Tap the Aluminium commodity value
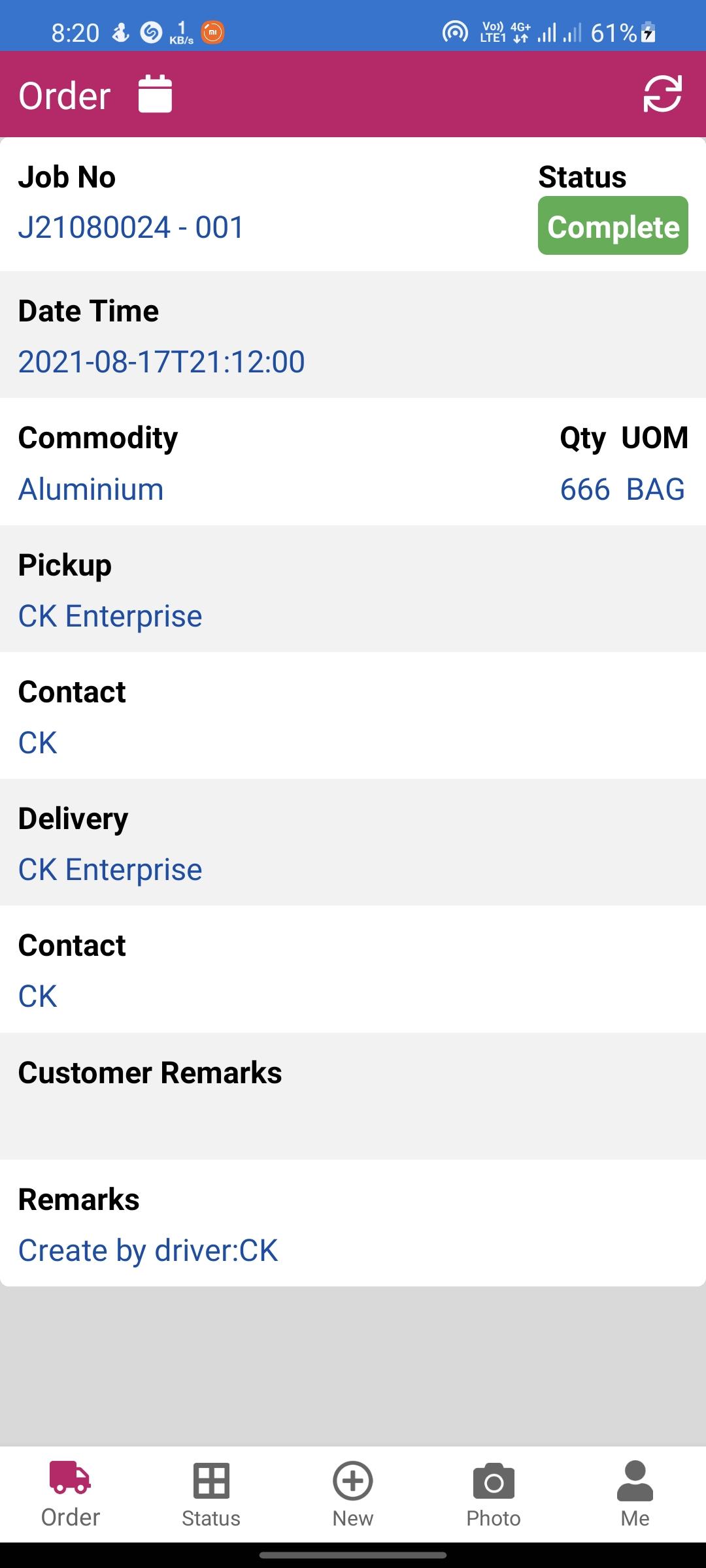The image size is (706, 1568). point(91,489)
